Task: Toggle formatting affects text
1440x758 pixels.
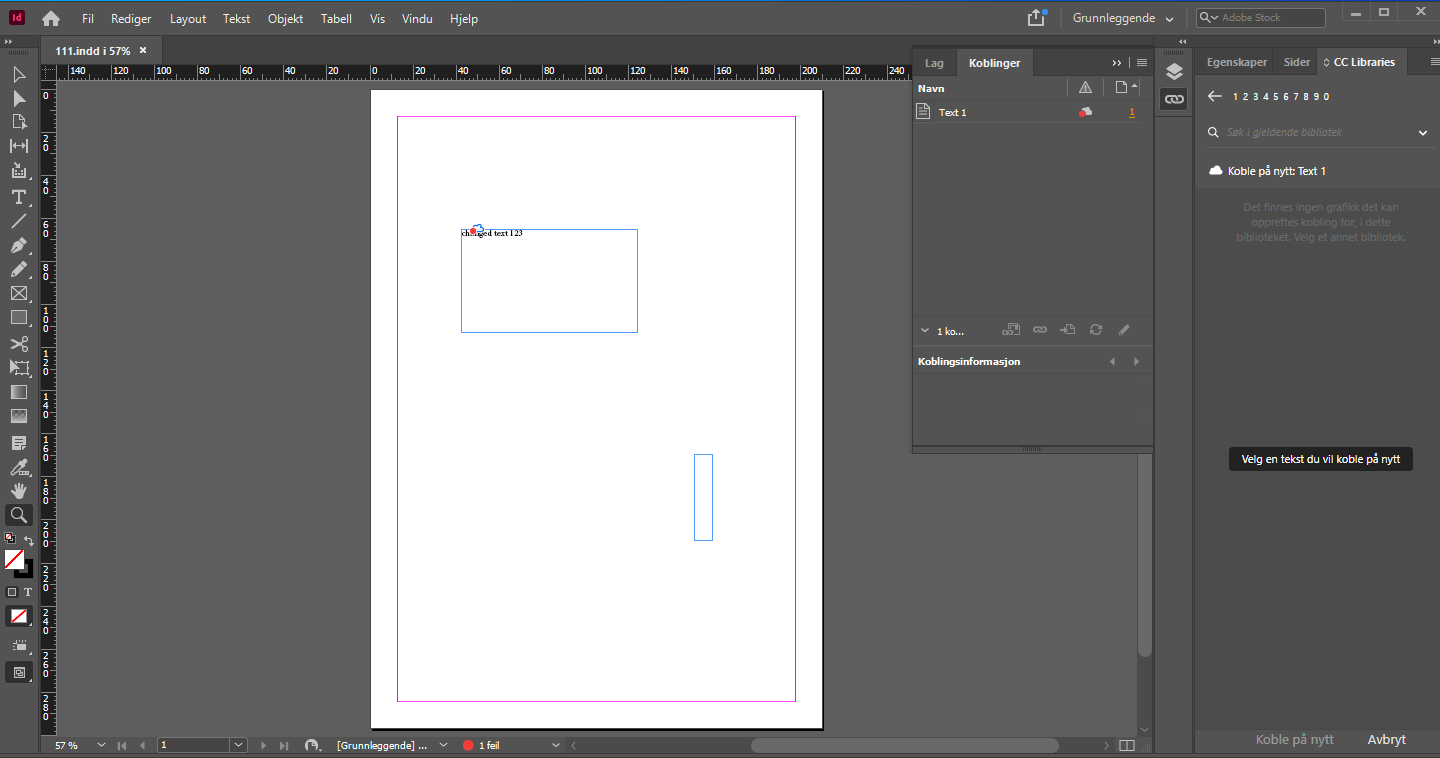Action: click(x=27, y=591)
